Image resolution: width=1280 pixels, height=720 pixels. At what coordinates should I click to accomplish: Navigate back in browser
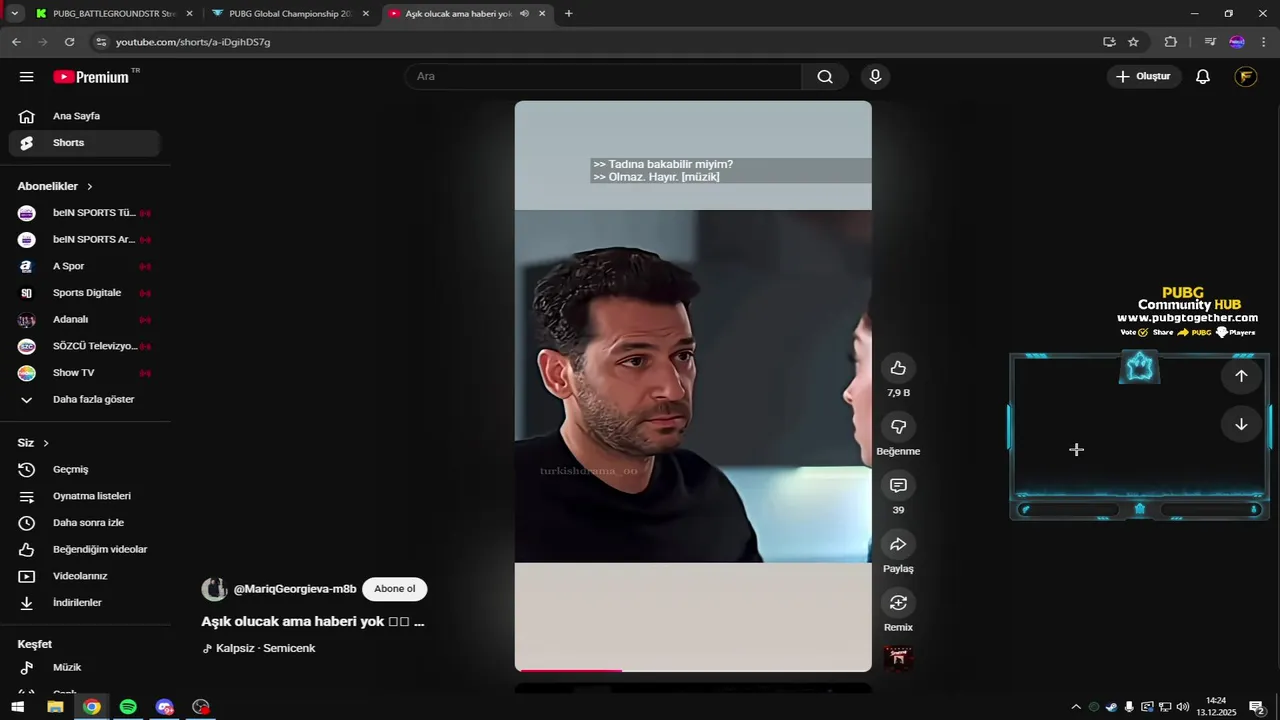16,42
